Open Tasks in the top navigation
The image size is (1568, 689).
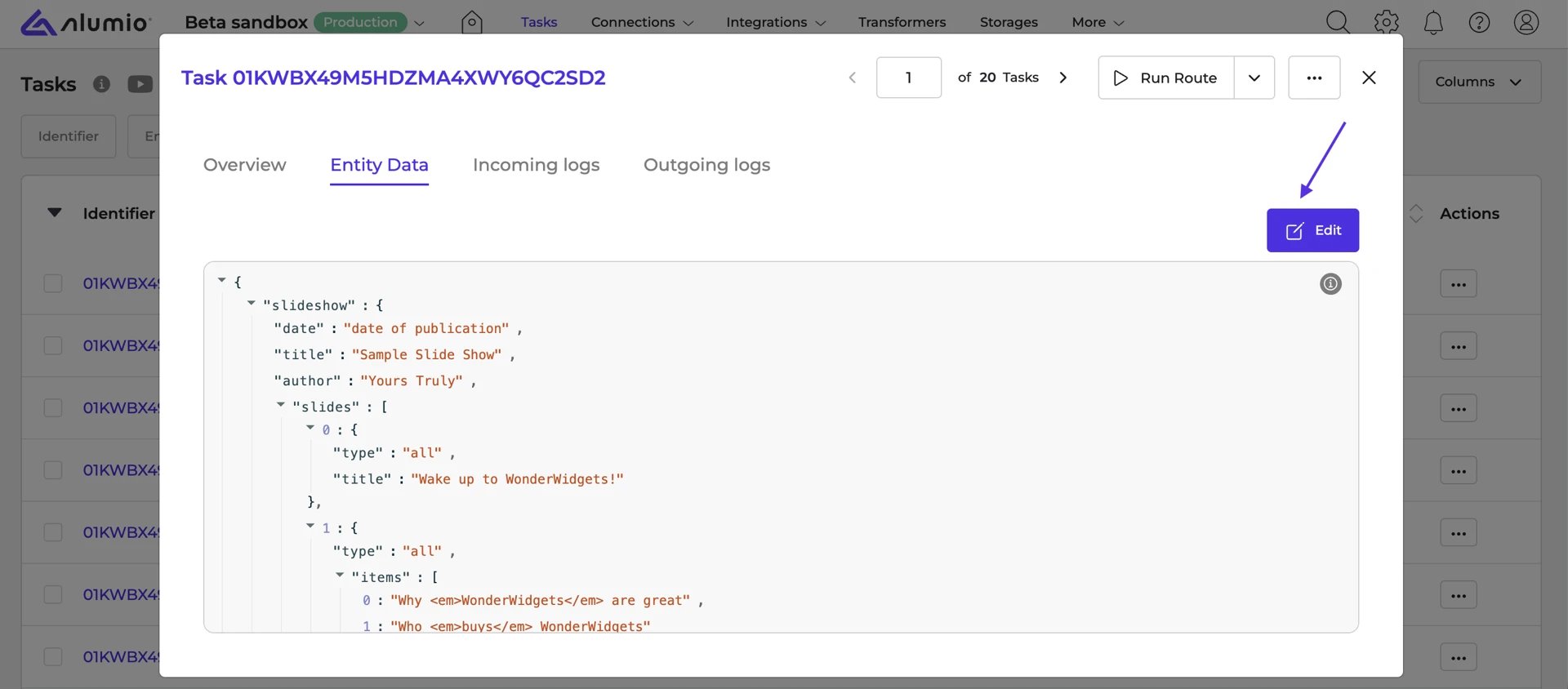[x=539, y=22]
